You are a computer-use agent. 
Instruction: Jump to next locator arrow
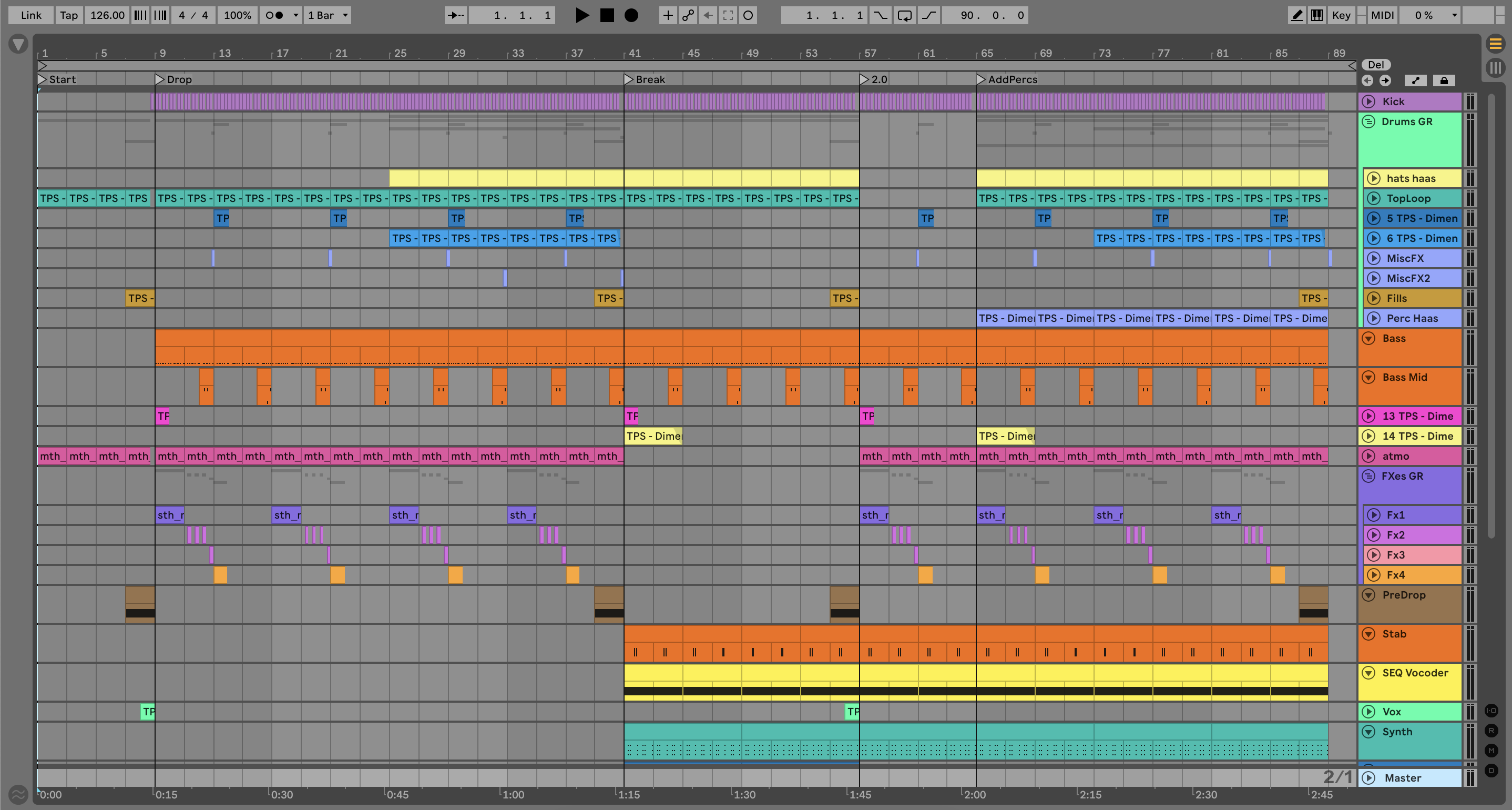[x=1385, y=80]
